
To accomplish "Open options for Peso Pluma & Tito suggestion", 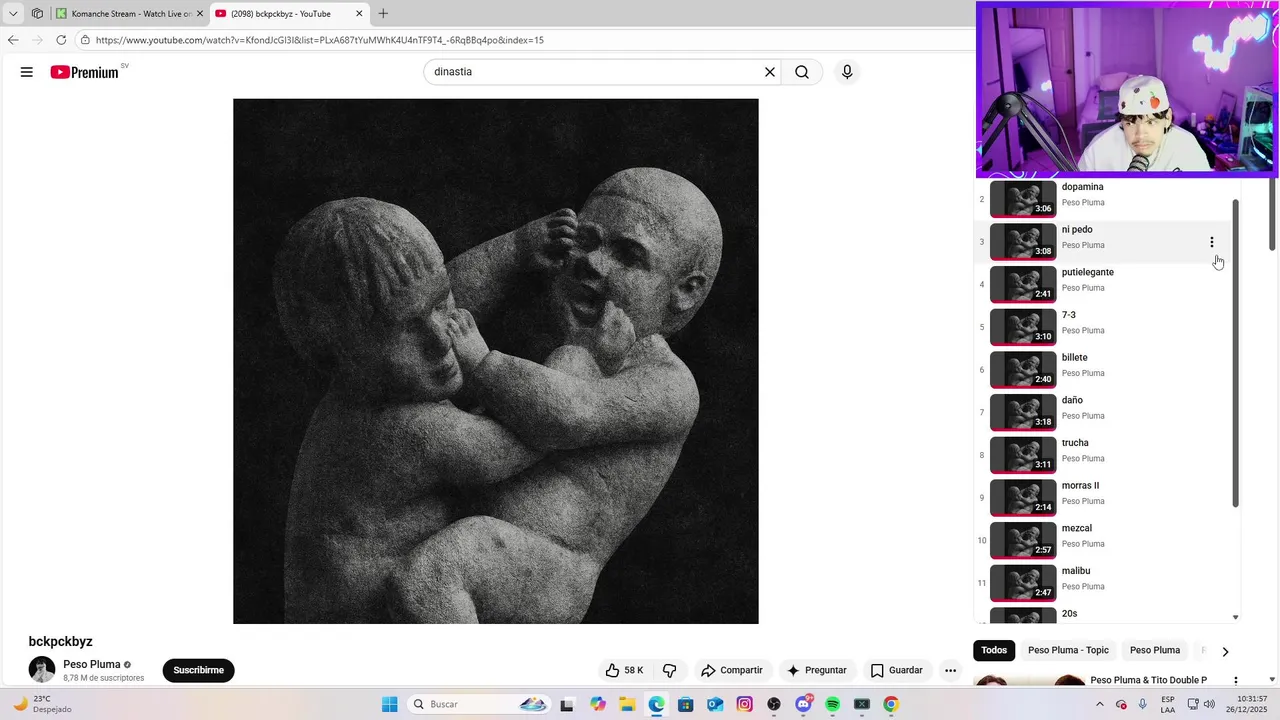I will 1235,682.
